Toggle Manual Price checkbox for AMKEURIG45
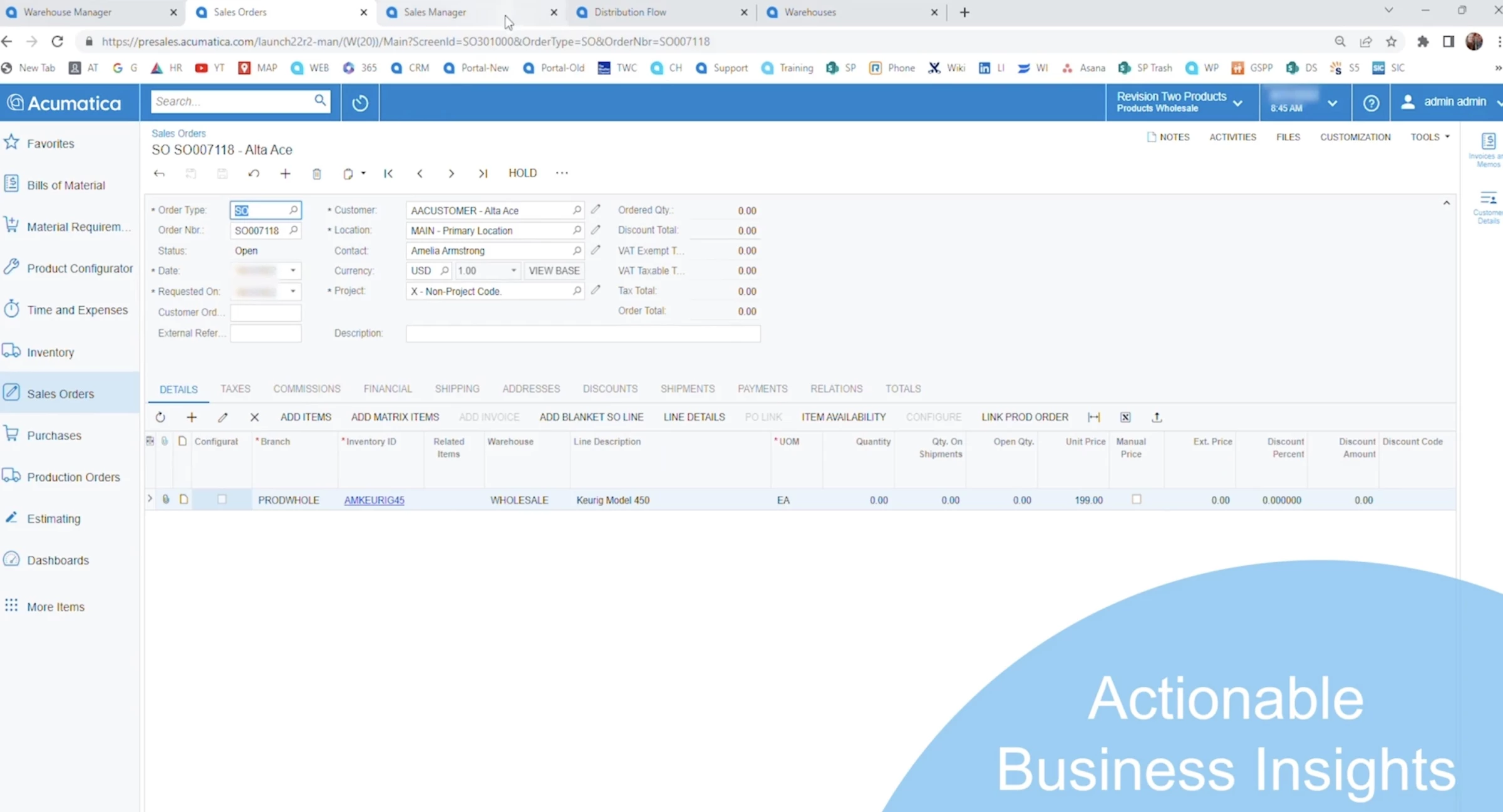Viewport: 1503px width, 812px height. [1137, 500]
